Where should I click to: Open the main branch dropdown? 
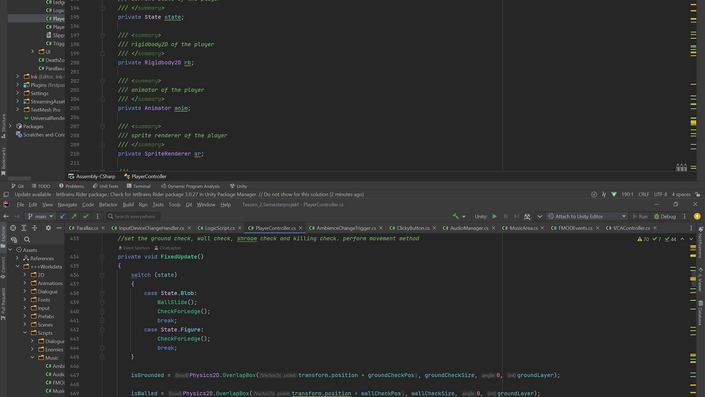tap(40, 216)
